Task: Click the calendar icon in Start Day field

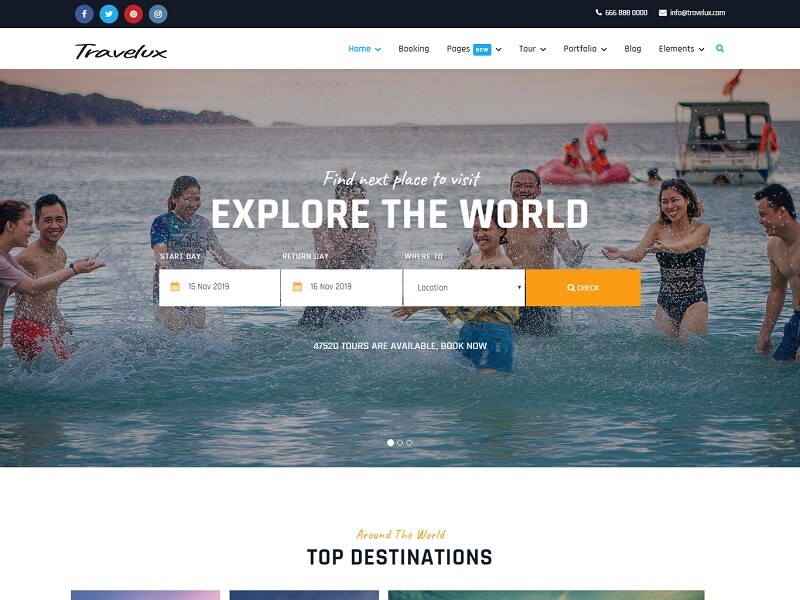Action: click(x=175, y=287)
